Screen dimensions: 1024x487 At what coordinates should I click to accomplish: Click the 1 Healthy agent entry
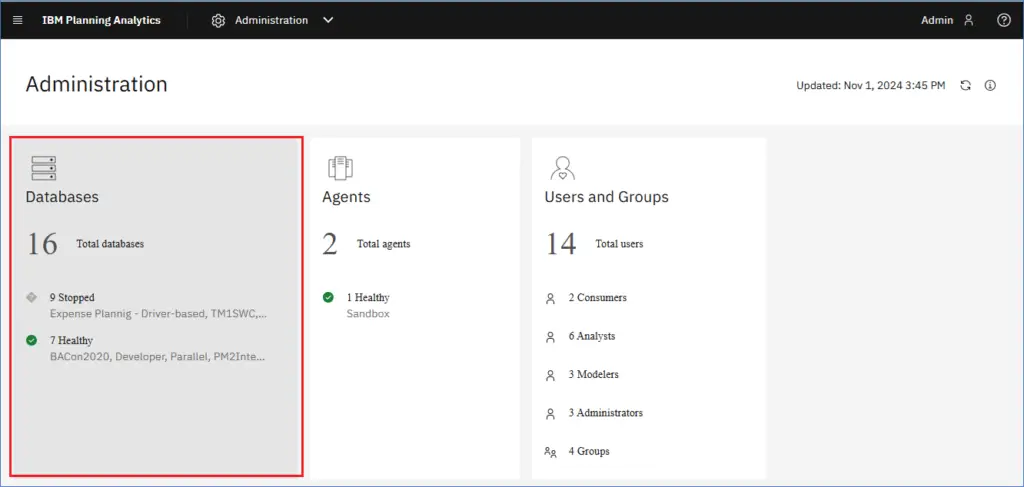(367, 298)
